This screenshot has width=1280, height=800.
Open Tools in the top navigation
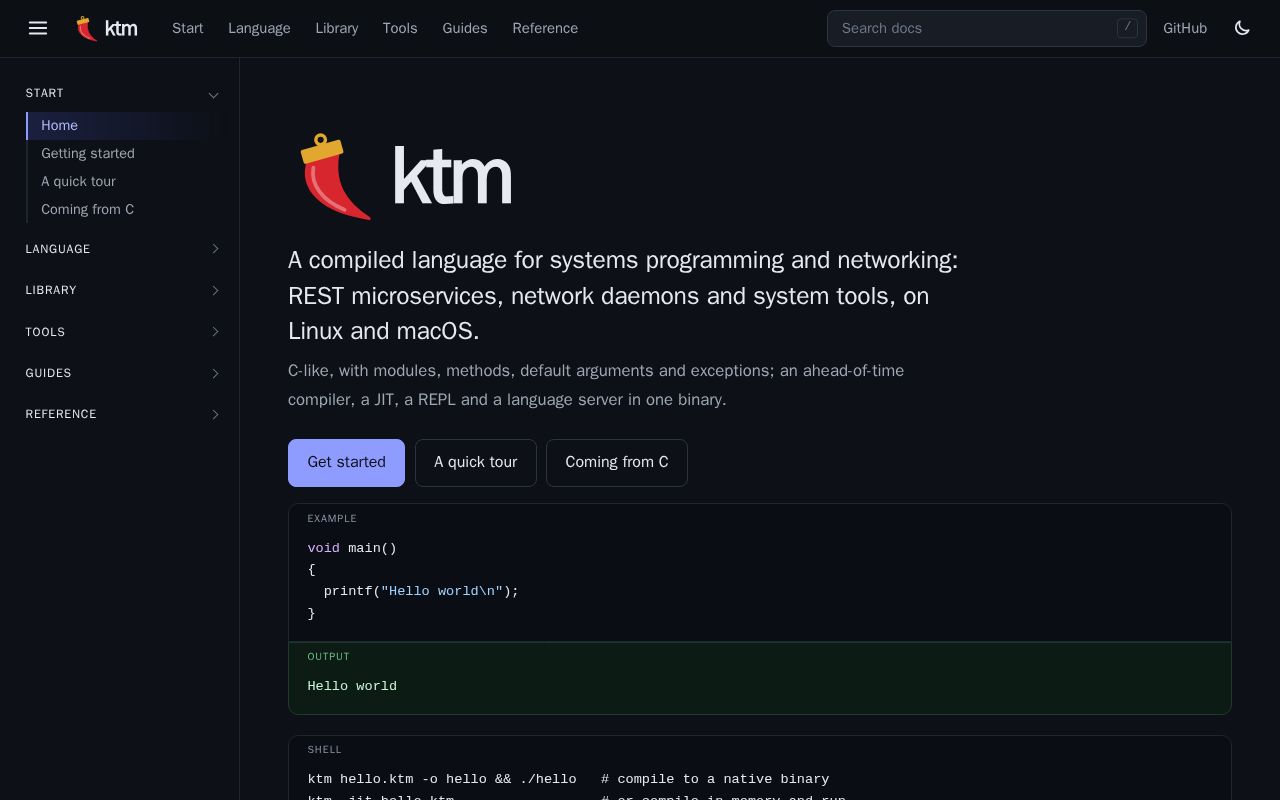(399, 28)
